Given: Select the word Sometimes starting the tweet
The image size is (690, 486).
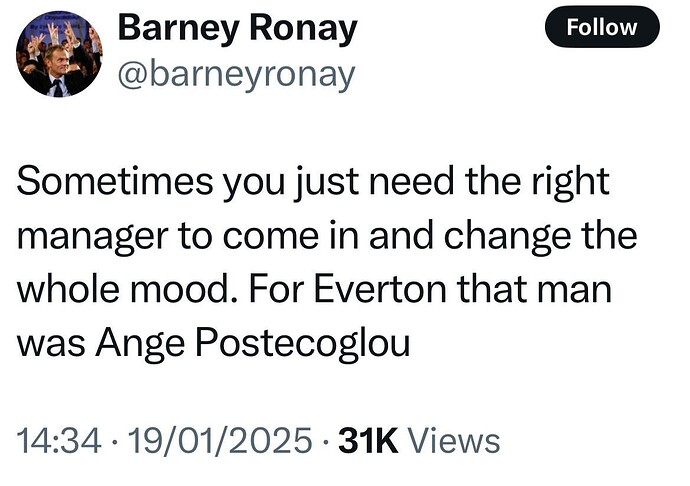Looking at the screenshot, I should pyautogui.click(x=114, y=182).
